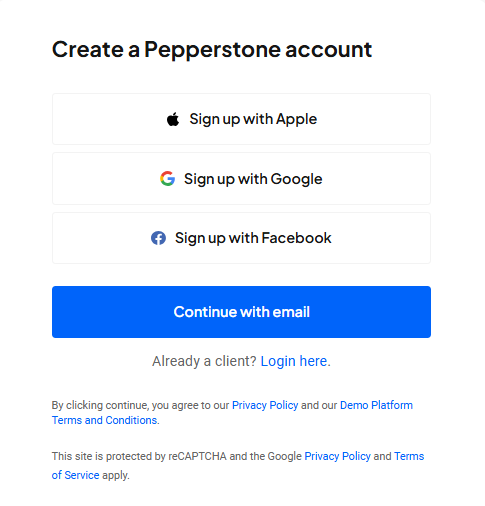Click the Create a Pepperstone account heading
This screenshot has height=506, width=485.
click(x=212, y=50)
